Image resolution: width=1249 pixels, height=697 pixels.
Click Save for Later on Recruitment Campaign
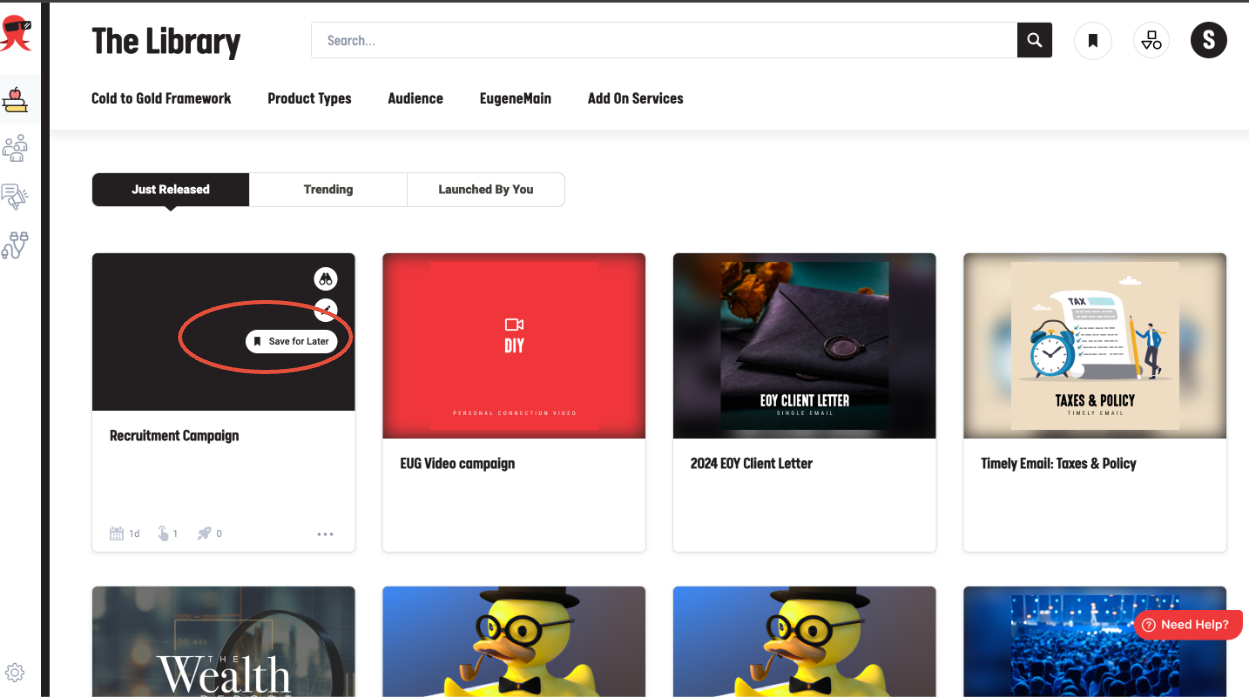(291, 341)
